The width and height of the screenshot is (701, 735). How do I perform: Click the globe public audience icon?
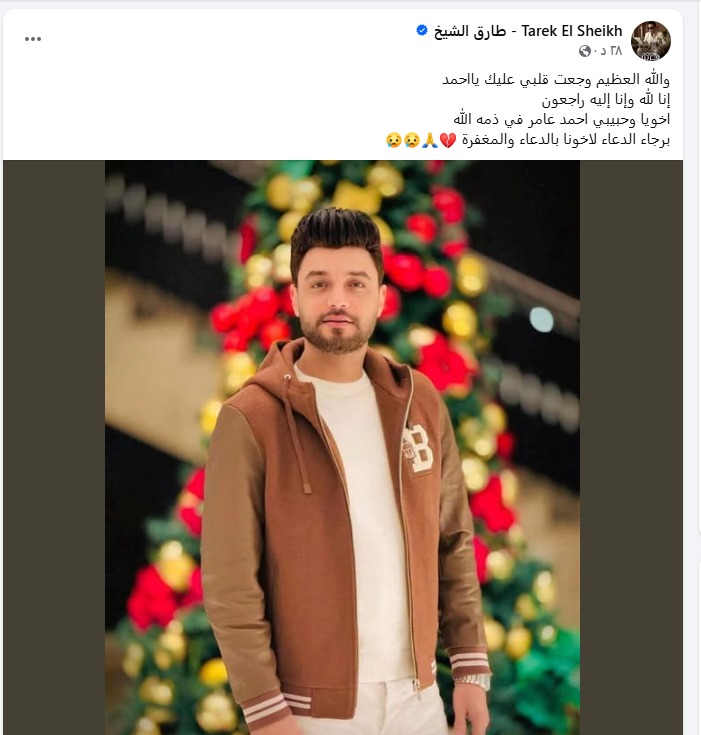tap(584, 51)
